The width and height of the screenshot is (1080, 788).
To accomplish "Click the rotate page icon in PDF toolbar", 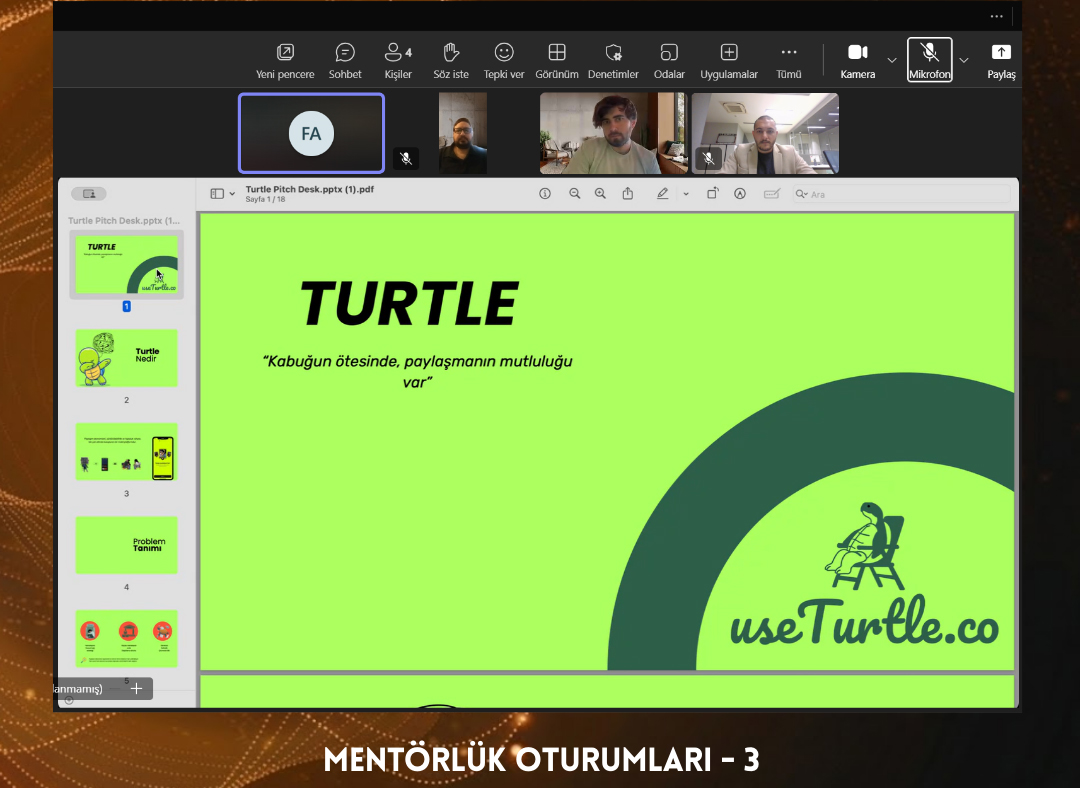I will (713, 194).
